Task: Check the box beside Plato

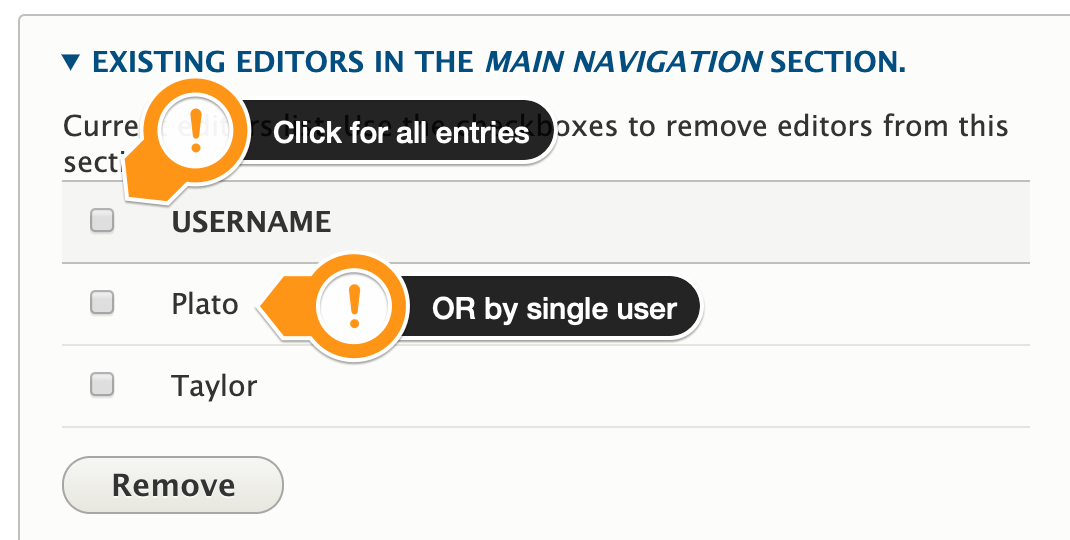Action: 102,302
